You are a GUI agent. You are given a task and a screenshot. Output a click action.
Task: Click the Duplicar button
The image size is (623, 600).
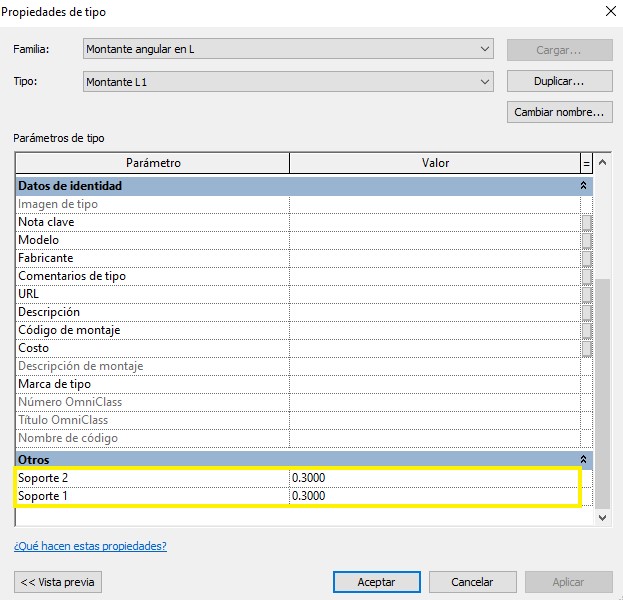click(559, 81)
